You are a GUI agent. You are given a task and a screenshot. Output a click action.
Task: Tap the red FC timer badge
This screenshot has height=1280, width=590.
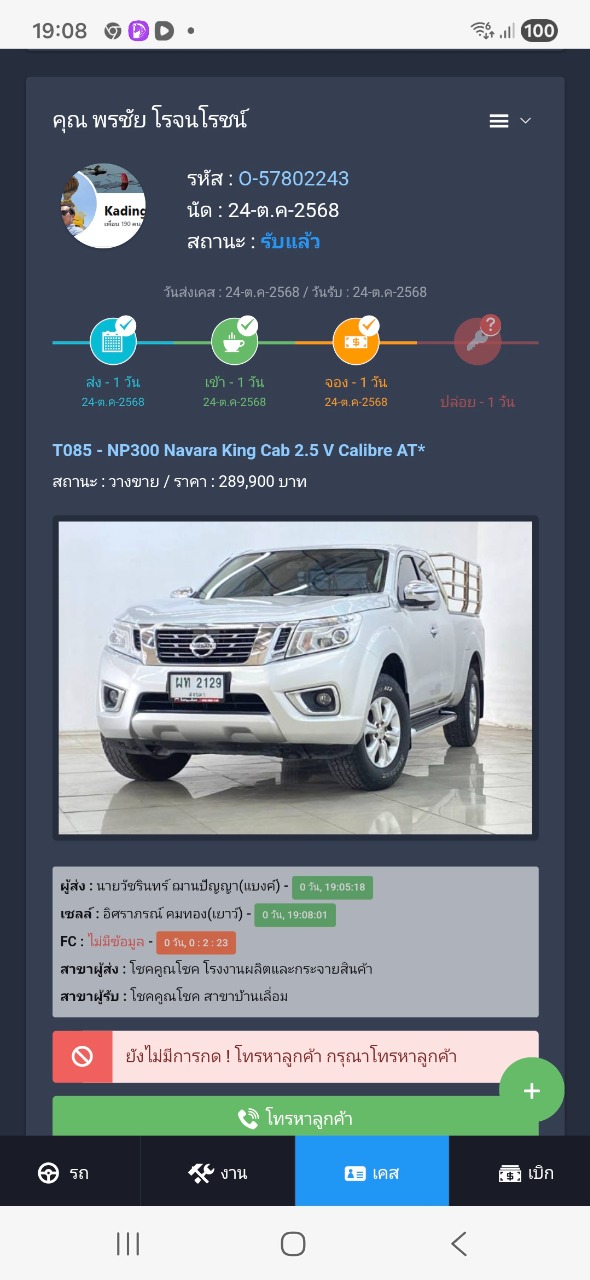(195, 942)
